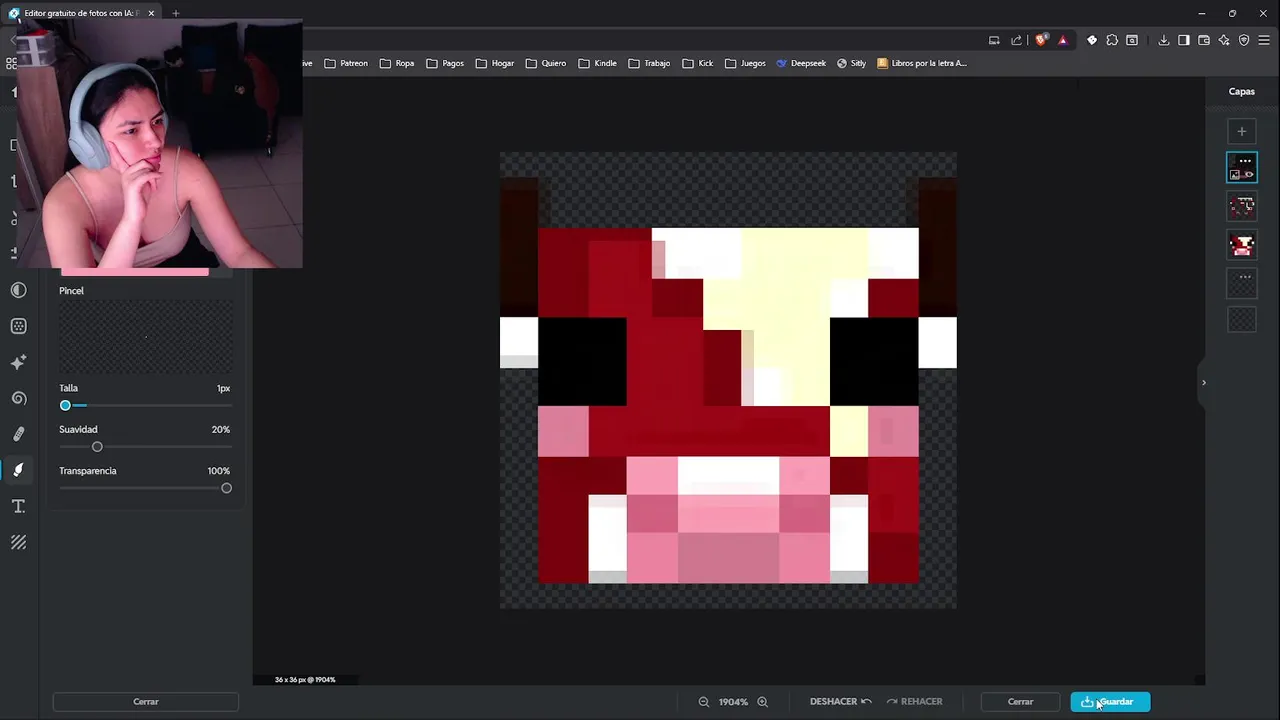Open the Juegos bookmark folder
This screenshot has width=1280, height=720.
click(745, 63)
